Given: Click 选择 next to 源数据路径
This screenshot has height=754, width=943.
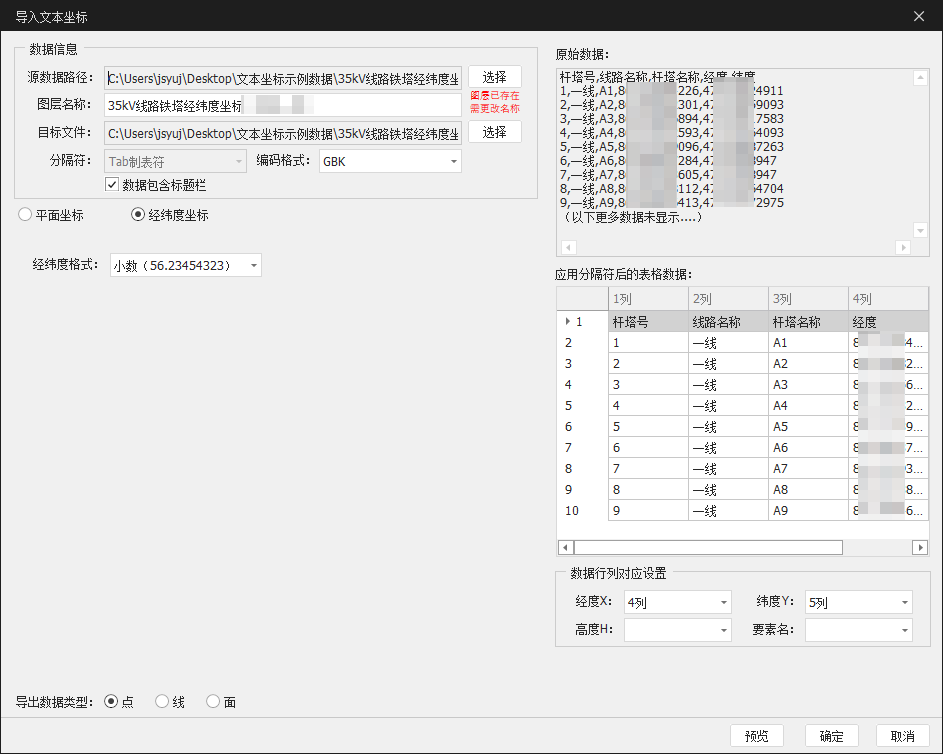Looking at the screenshot, I should [494, 76].
